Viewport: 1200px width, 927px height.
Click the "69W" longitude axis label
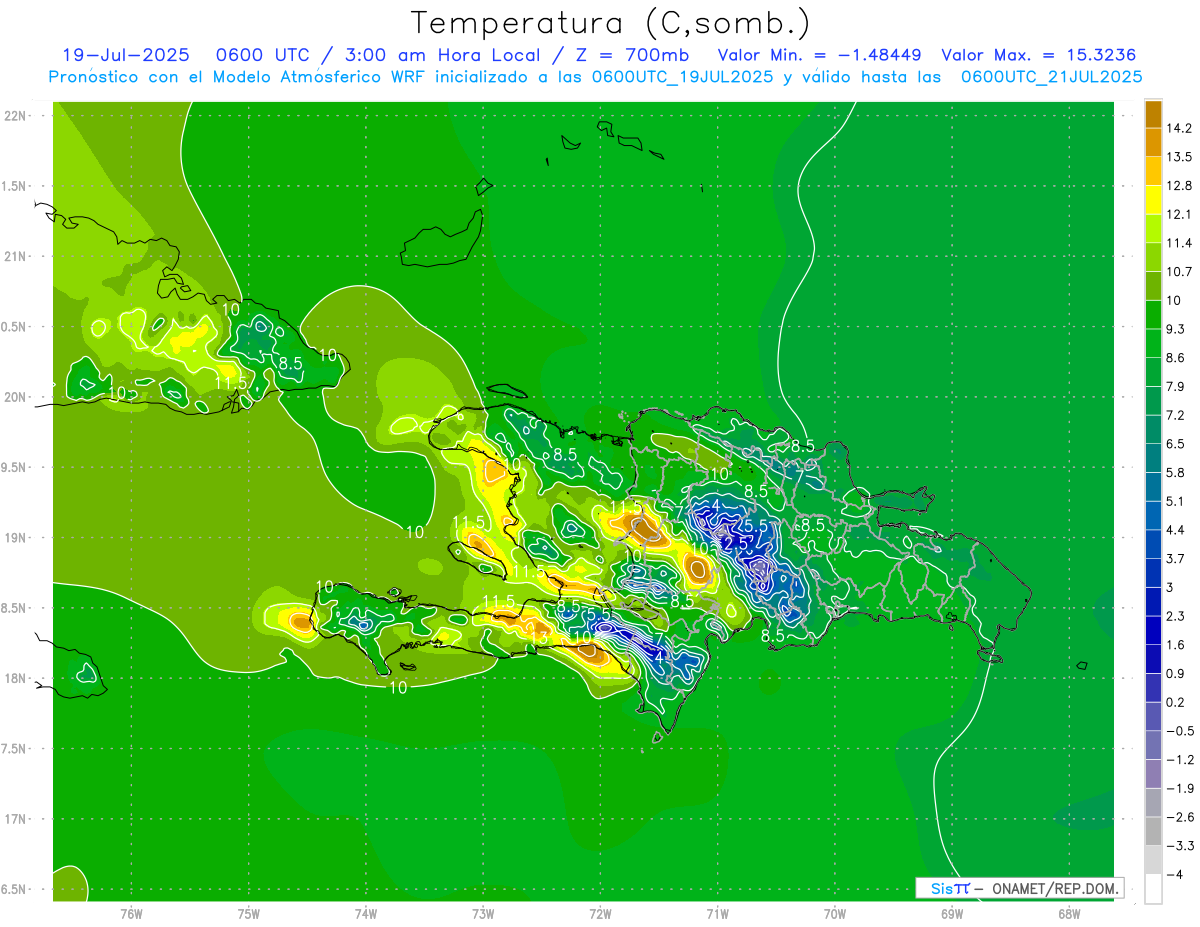click(952, 913)
